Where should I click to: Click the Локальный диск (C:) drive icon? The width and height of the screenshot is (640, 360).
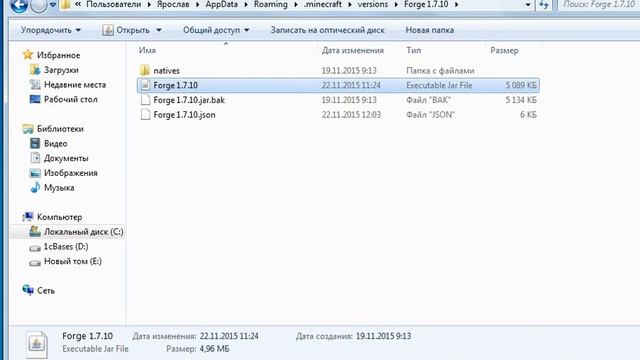(x=35, y=231)
